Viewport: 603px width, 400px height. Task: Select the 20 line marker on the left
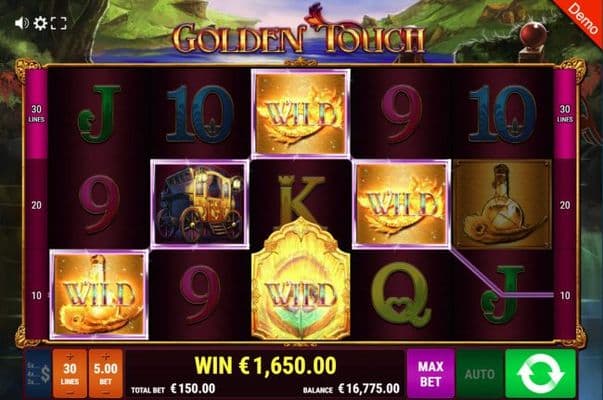coord(37,205)
